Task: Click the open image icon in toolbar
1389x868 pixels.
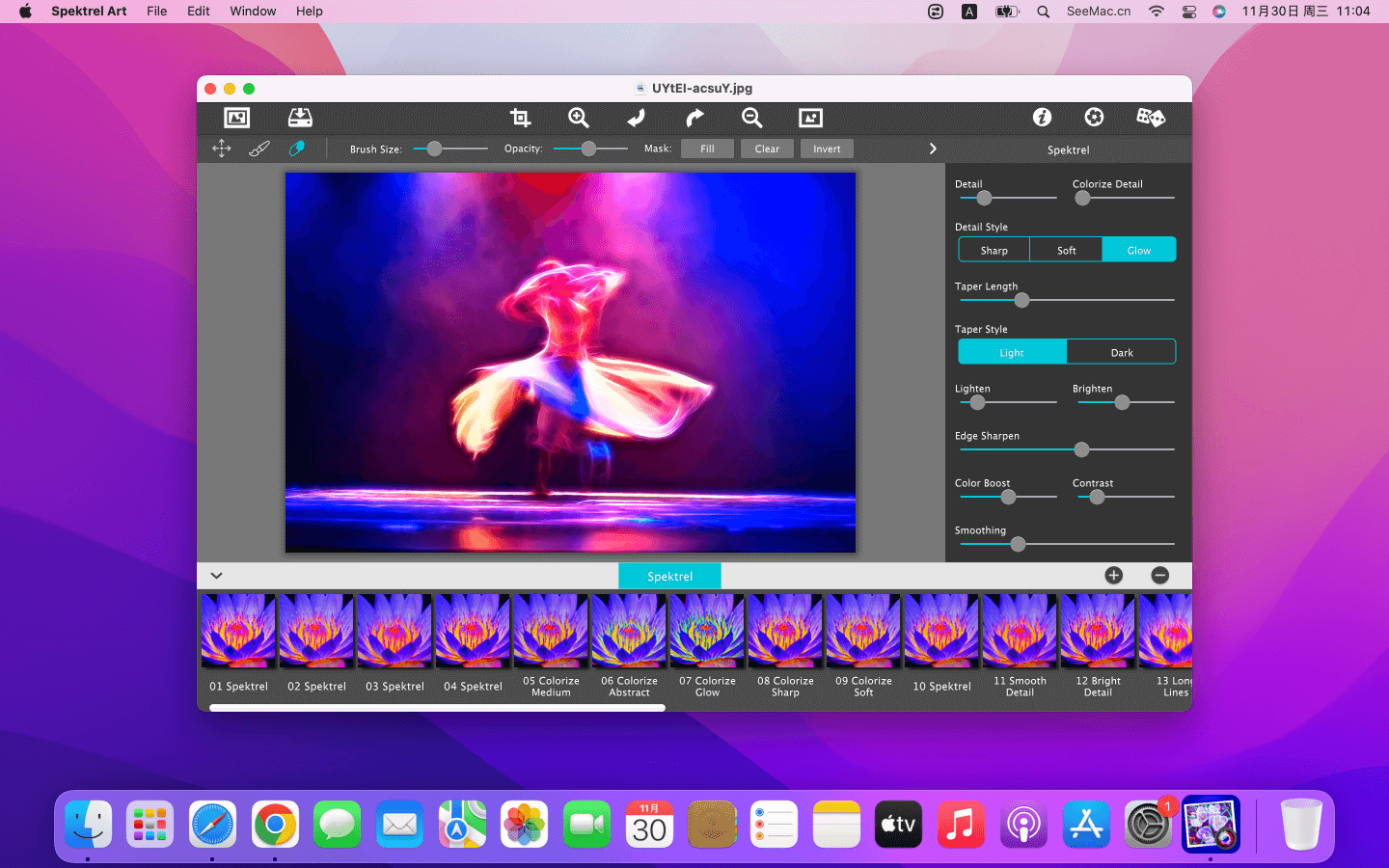Action: click(x=236, y=118)
